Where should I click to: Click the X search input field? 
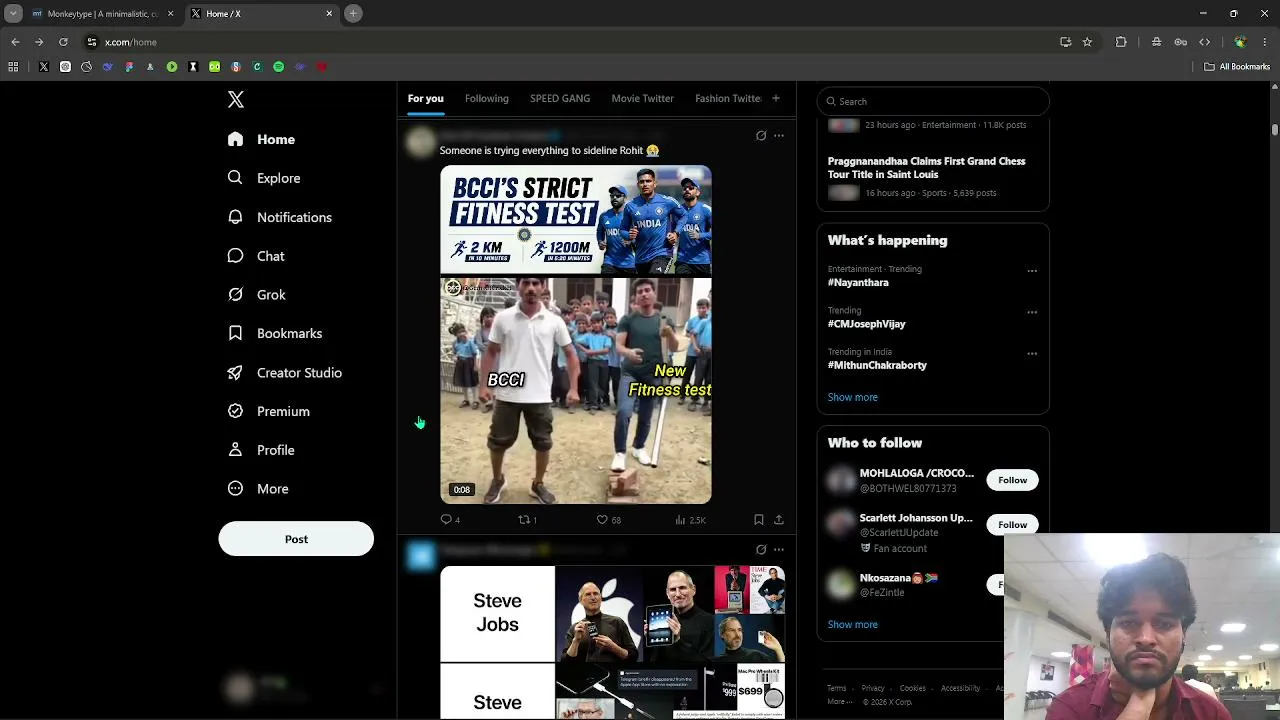tap(933, 101)
